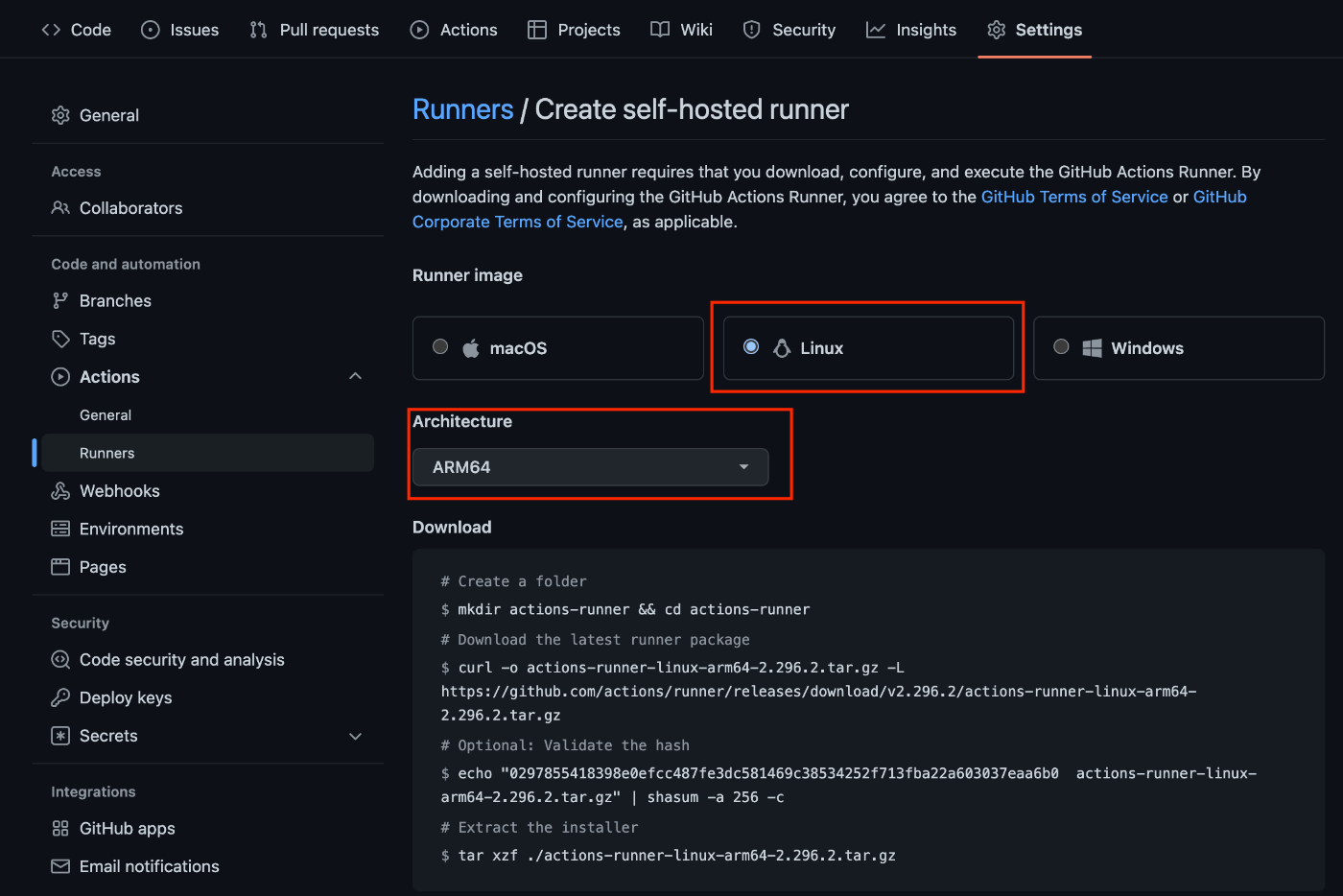1343x896 pixels.
Task: Go to Webhooks settings
Action: (x=120, y=491)
